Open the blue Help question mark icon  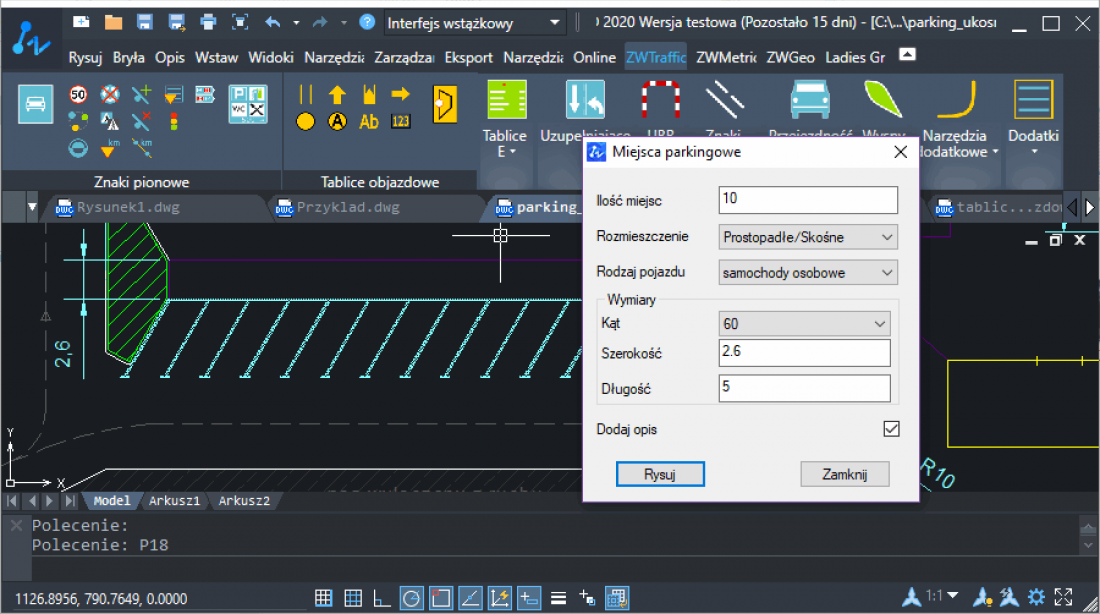(x=367, y=22)
